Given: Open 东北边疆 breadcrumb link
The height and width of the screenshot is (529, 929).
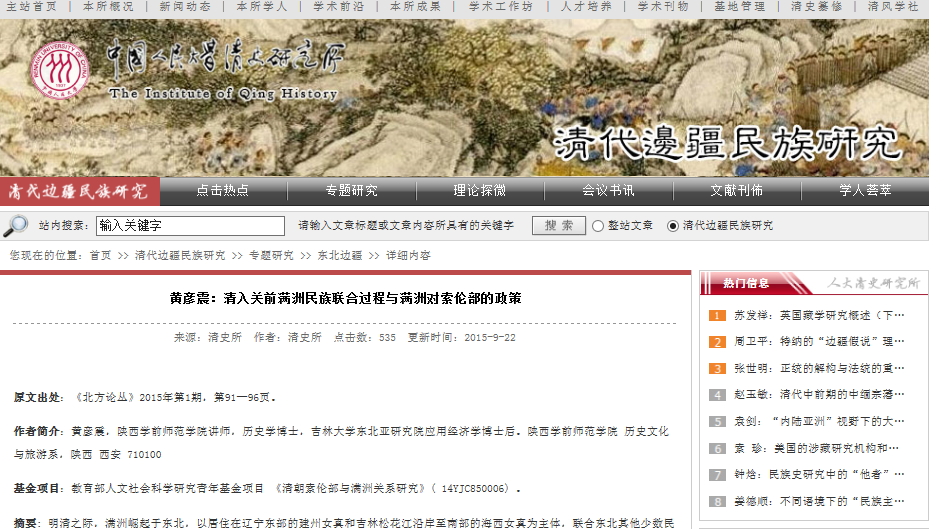Looking at the screenshot, I should [339, 255].
